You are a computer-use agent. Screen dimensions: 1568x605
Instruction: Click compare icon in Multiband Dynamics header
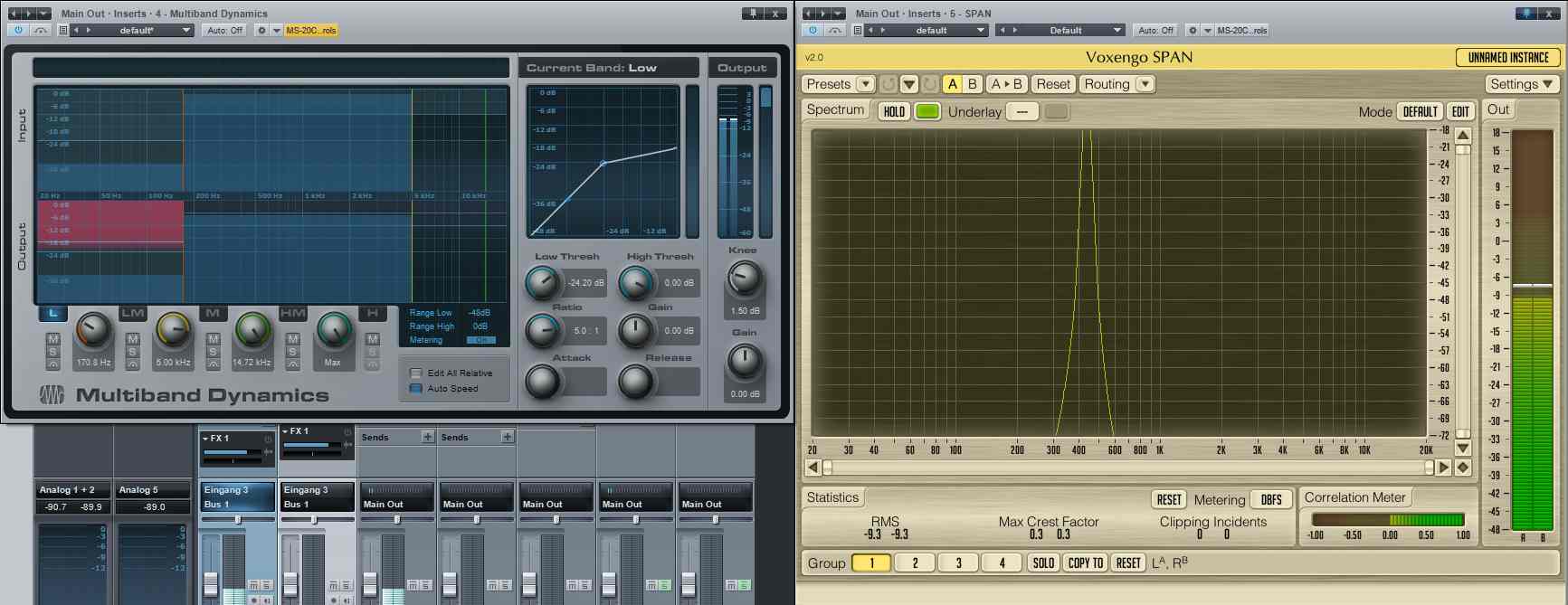click(40, 30)
